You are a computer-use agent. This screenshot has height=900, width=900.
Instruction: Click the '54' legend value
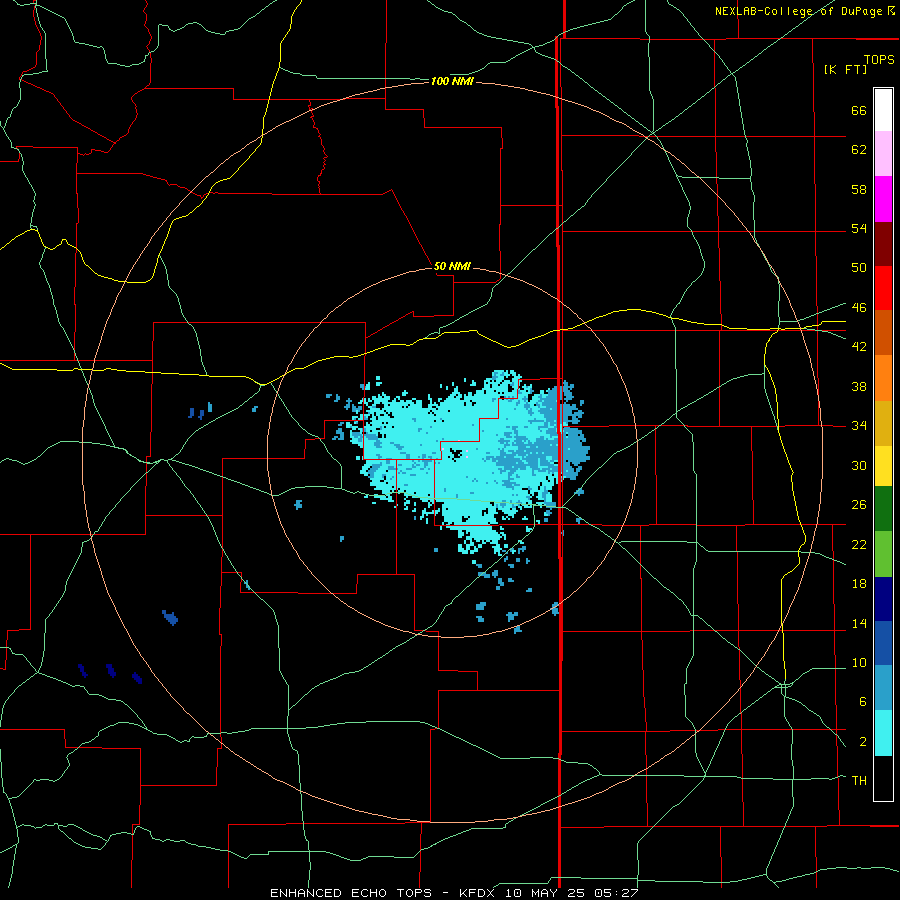(x=859, y=228)
